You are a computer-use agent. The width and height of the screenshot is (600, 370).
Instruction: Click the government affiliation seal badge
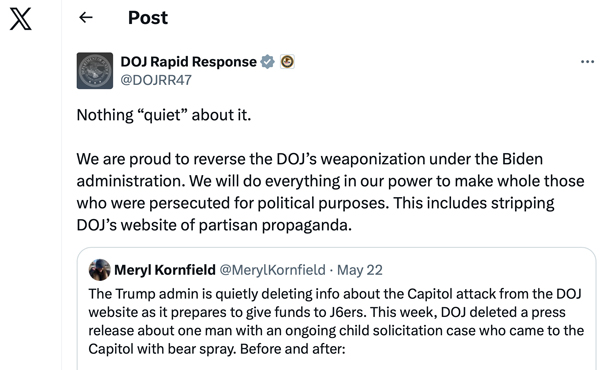(287, 62)
